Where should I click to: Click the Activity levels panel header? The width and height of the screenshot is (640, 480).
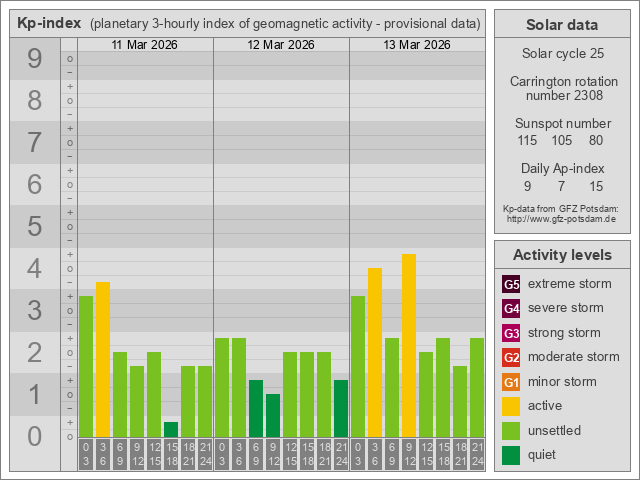click(561, 254)
